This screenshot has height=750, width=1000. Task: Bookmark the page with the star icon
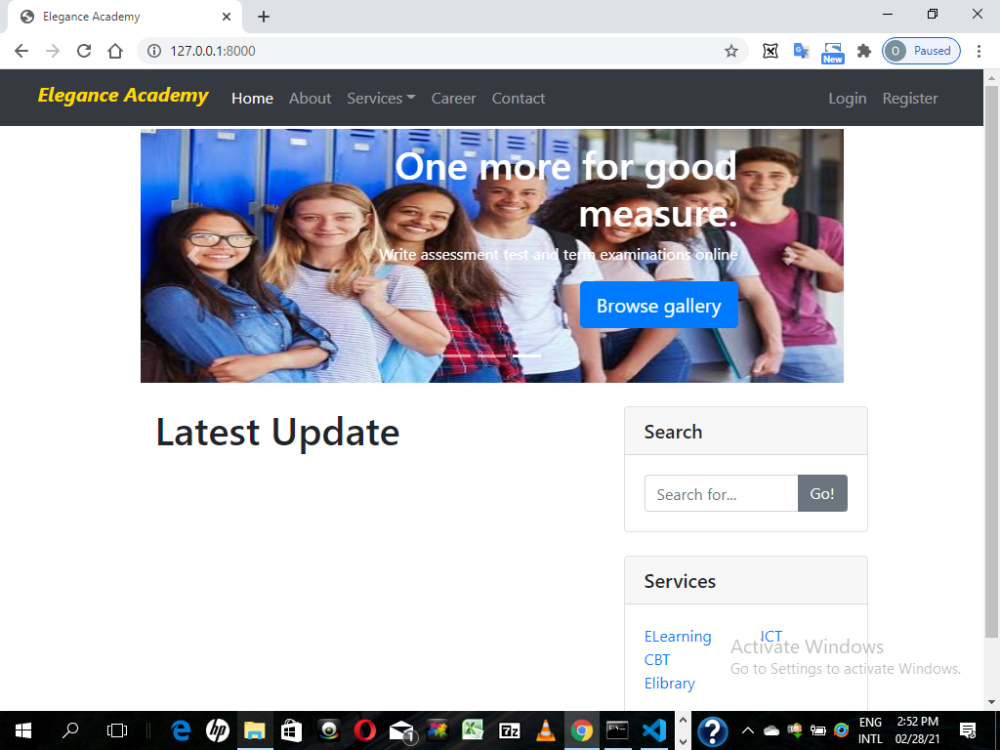pyautogui.click(x=732, y=50)
